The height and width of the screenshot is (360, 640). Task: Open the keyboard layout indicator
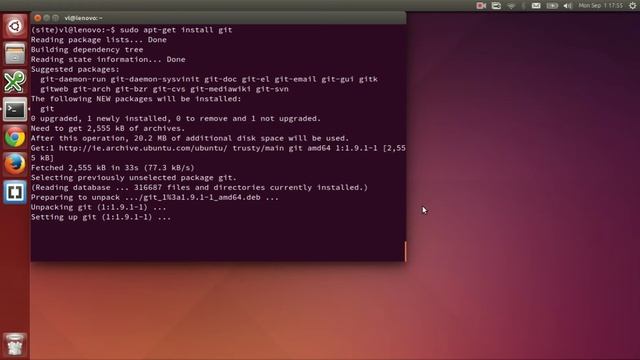coord(496,6)
